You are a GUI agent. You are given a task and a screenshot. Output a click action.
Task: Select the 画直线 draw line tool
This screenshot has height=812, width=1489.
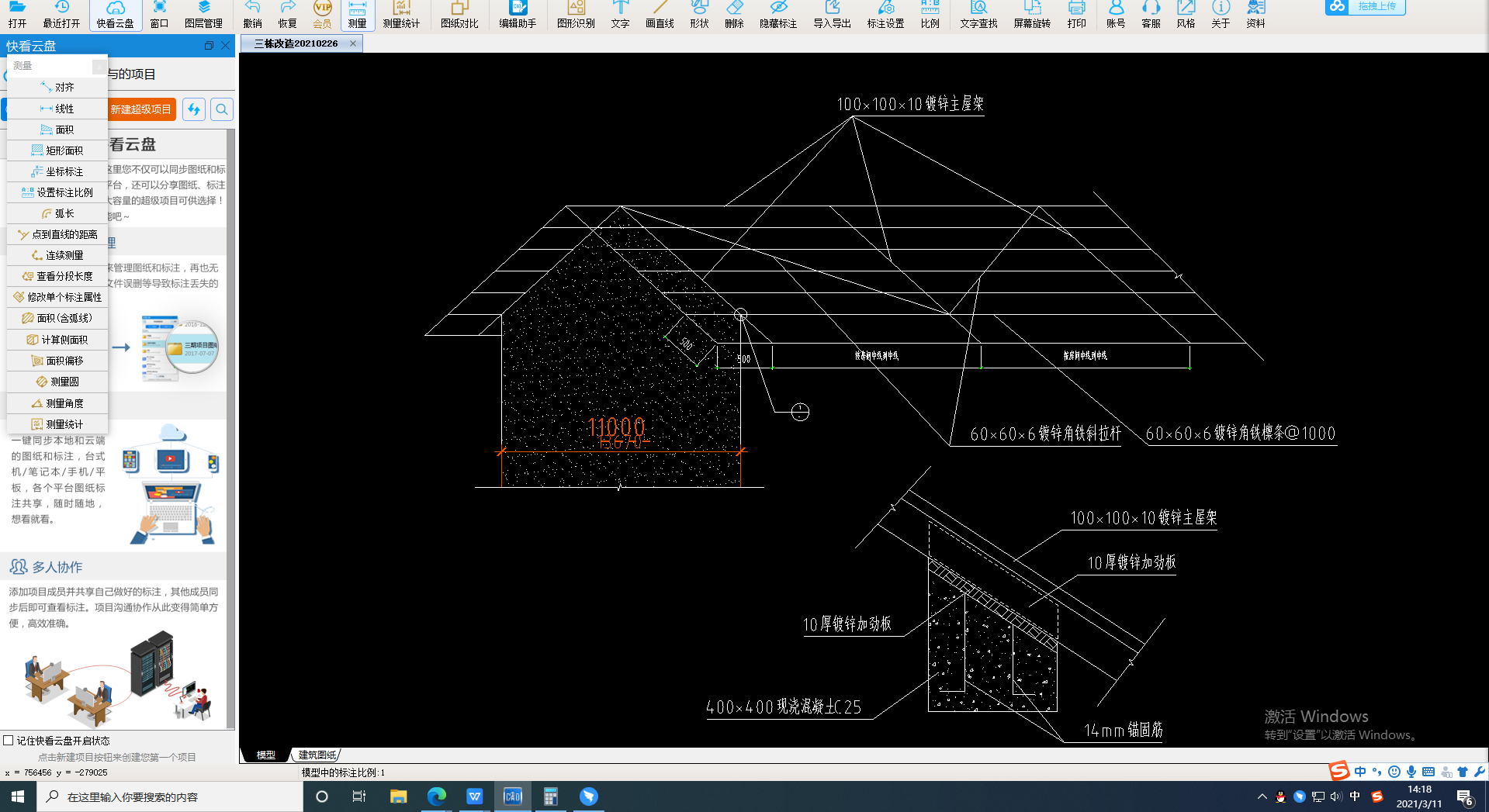tap(660, 15)
